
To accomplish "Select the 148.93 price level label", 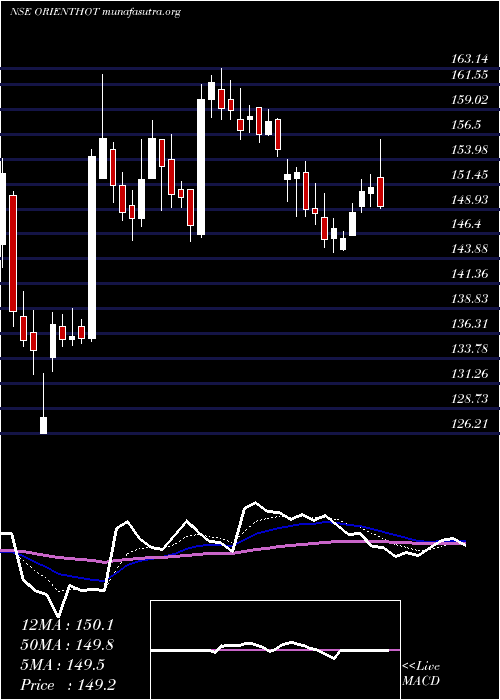I will pos(469,200).
